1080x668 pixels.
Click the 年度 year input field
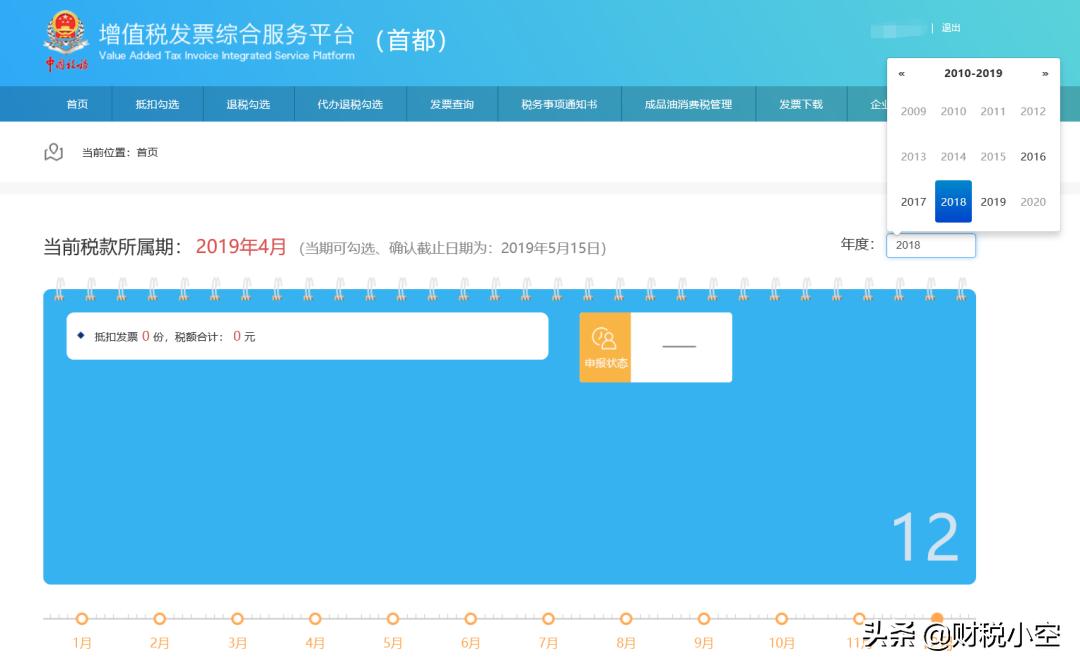(930, 245)
